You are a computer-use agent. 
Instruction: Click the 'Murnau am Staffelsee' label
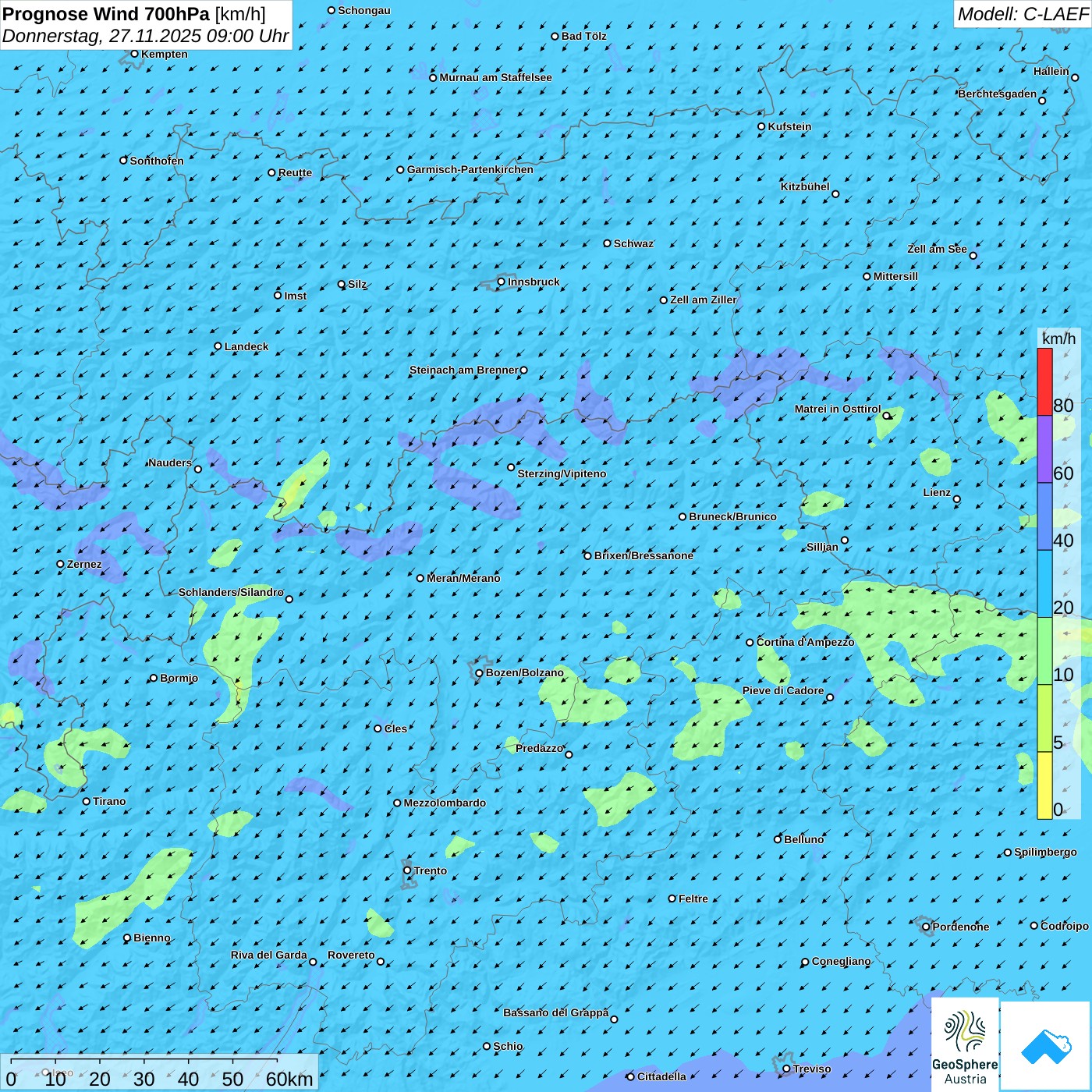(x=495, y=78)
